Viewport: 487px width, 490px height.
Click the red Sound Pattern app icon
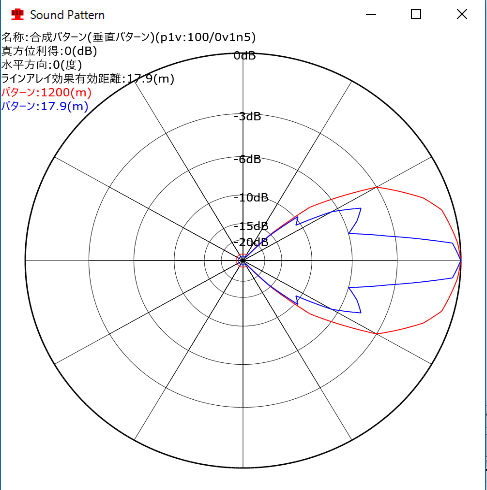(17, 15)
